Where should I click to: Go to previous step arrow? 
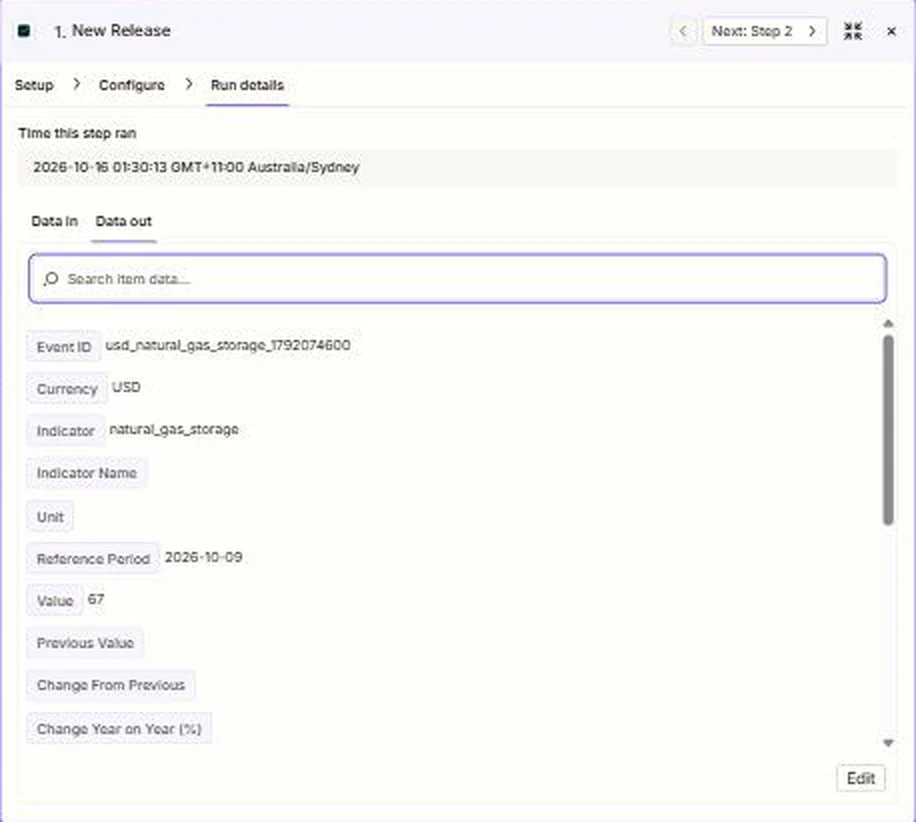(x=683, y=31)
